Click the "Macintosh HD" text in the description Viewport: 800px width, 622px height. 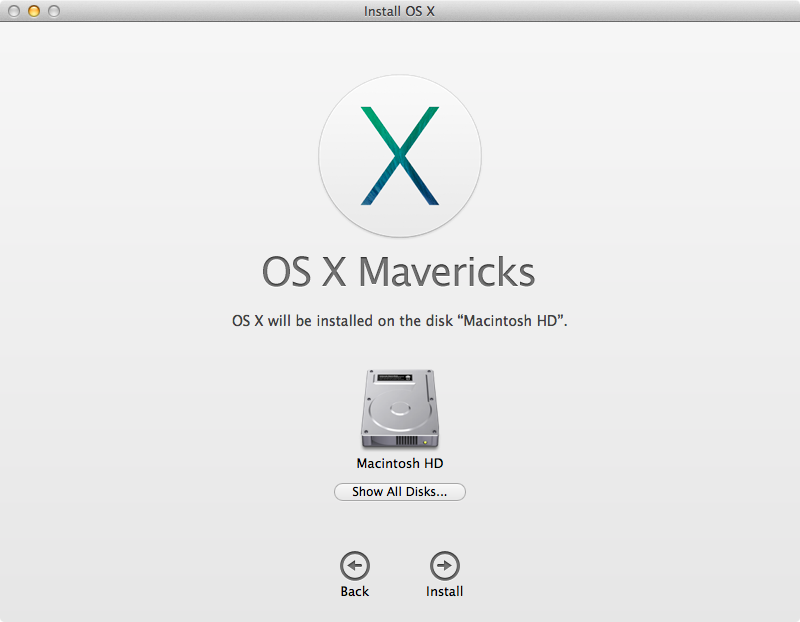(508, 321)
